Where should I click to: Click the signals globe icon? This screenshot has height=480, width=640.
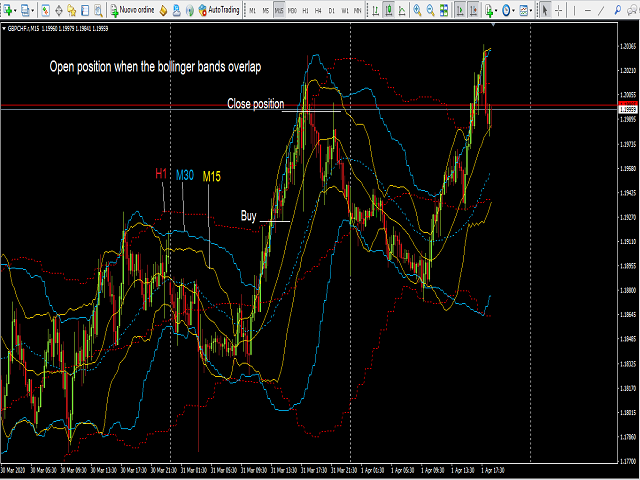(x=189, y=10)
